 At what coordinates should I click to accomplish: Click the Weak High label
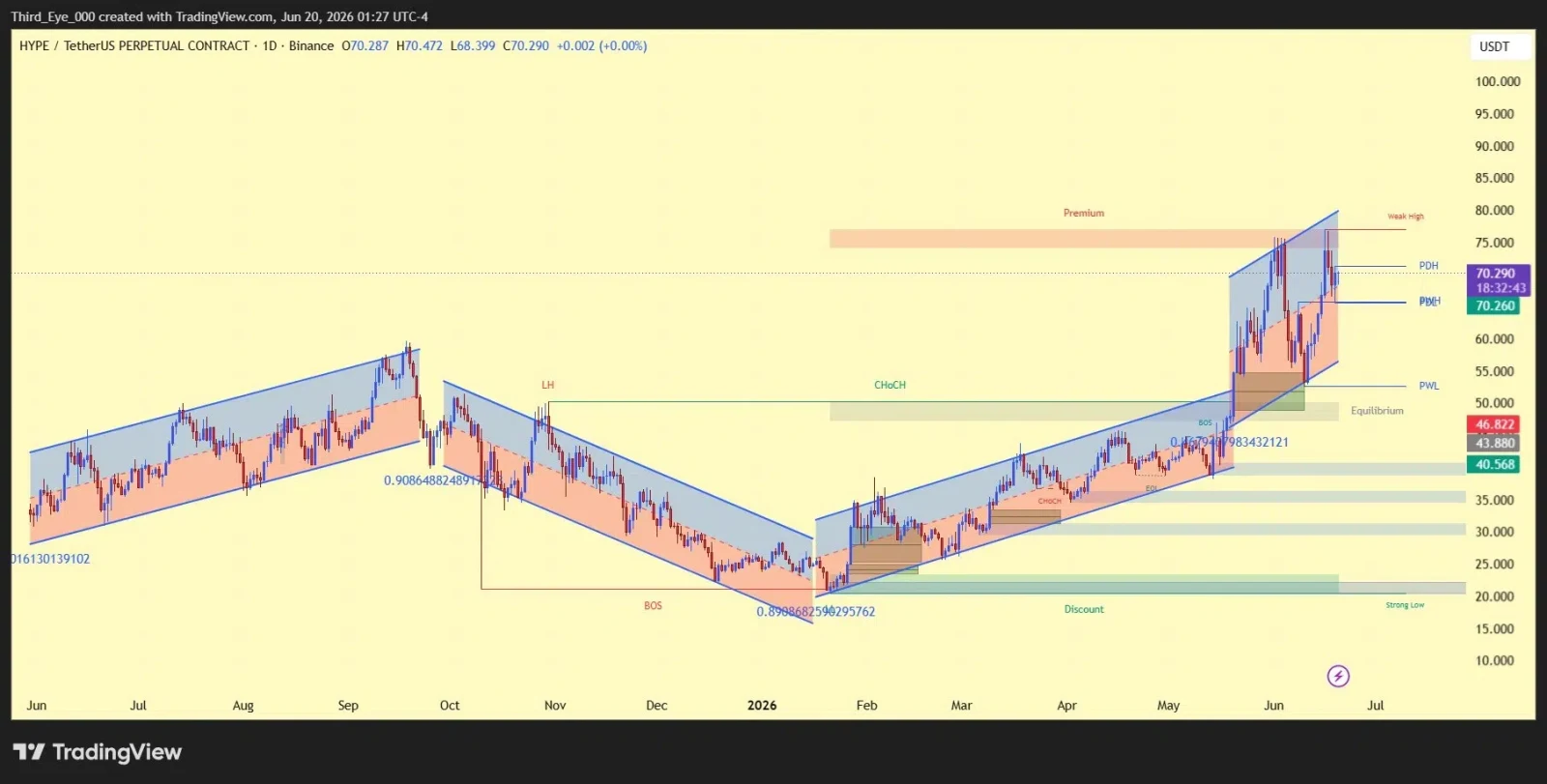tap(1406, 217)
